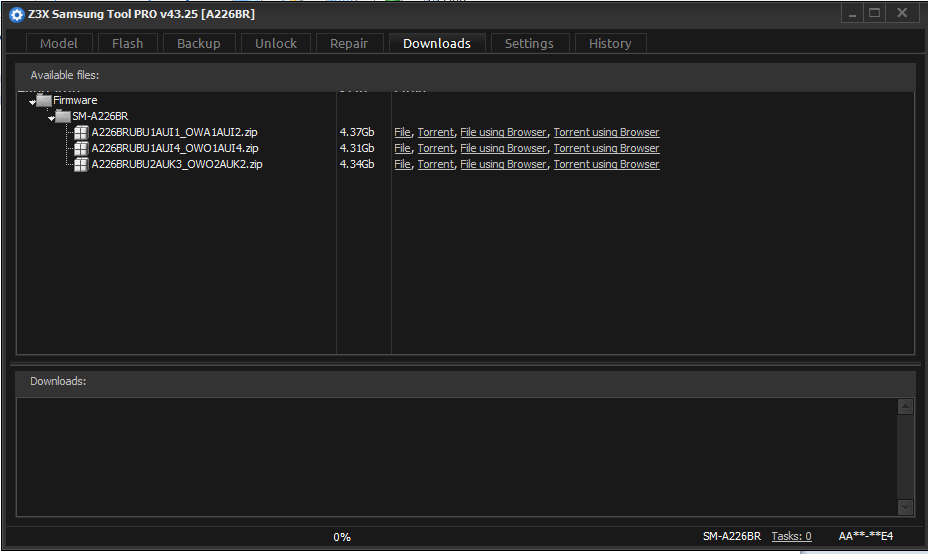This screenshot has width=928, height=554.
Task: View the History tab
Action: tap(610, 43)
